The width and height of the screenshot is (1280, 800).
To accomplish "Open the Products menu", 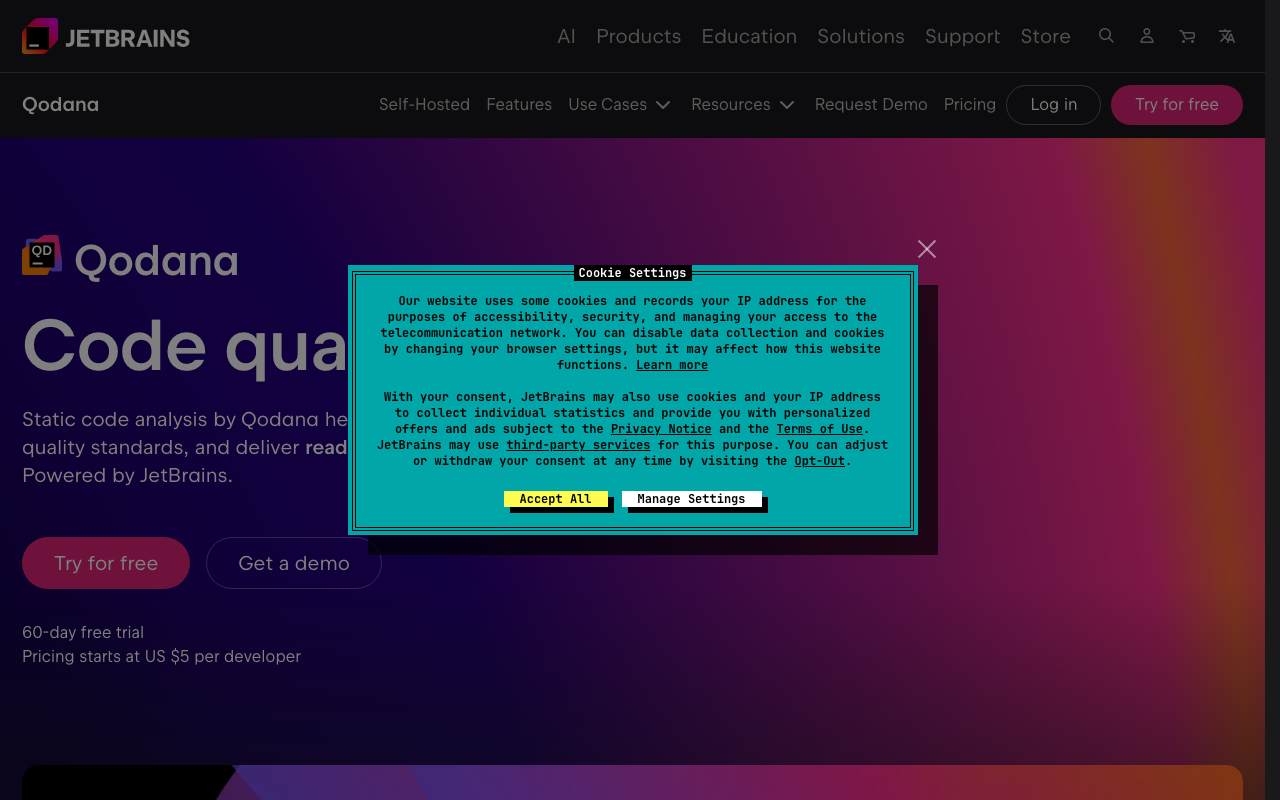I will 638,36.
